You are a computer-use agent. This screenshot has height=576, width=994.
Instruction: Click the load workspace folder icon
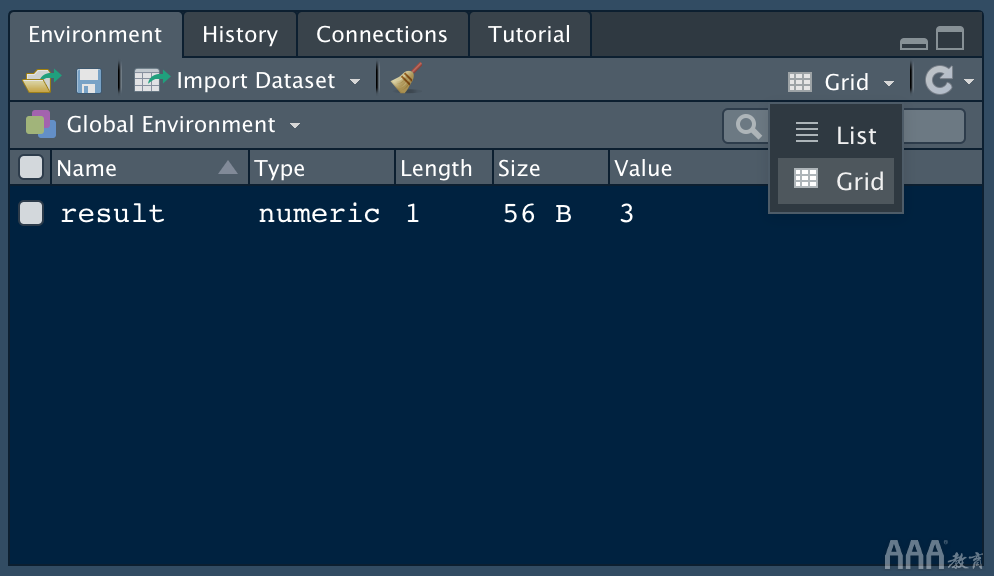coord(41,81)
